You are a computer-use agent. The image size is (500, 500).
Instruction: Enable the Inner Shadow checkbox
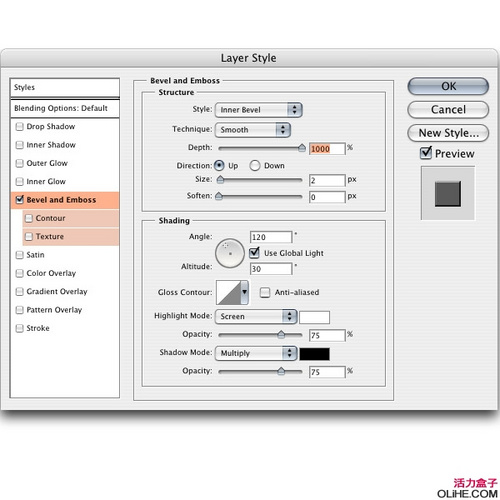point(20,145)
